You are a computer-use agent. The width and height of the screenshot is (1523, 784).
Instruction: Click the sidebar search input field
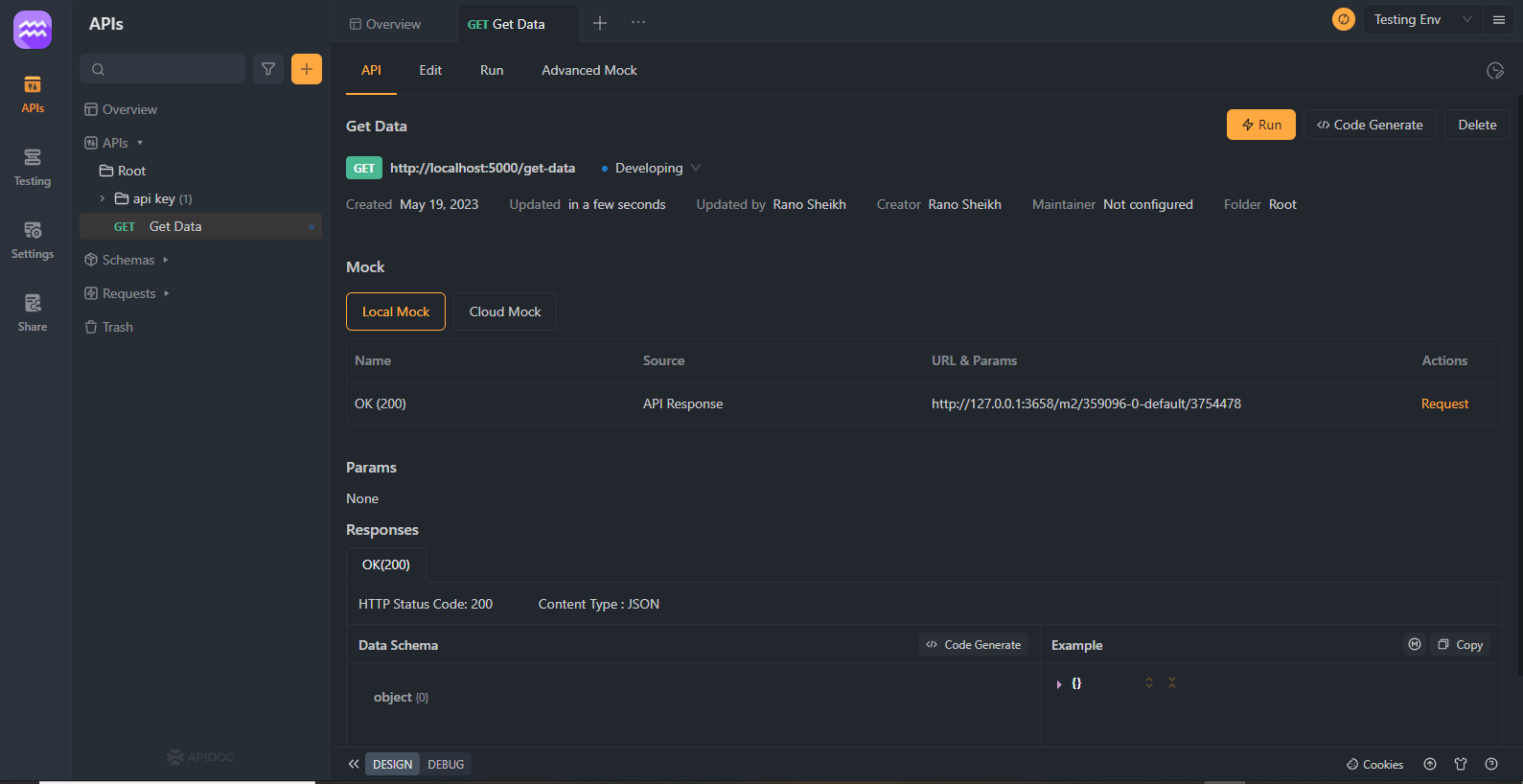(x=163, y=69)
